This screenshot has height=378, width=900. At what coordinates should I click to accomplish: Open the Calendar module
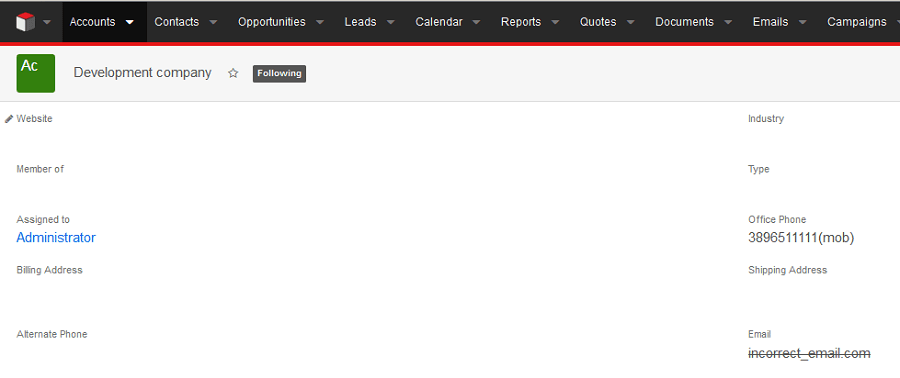[x=439, y=22]
